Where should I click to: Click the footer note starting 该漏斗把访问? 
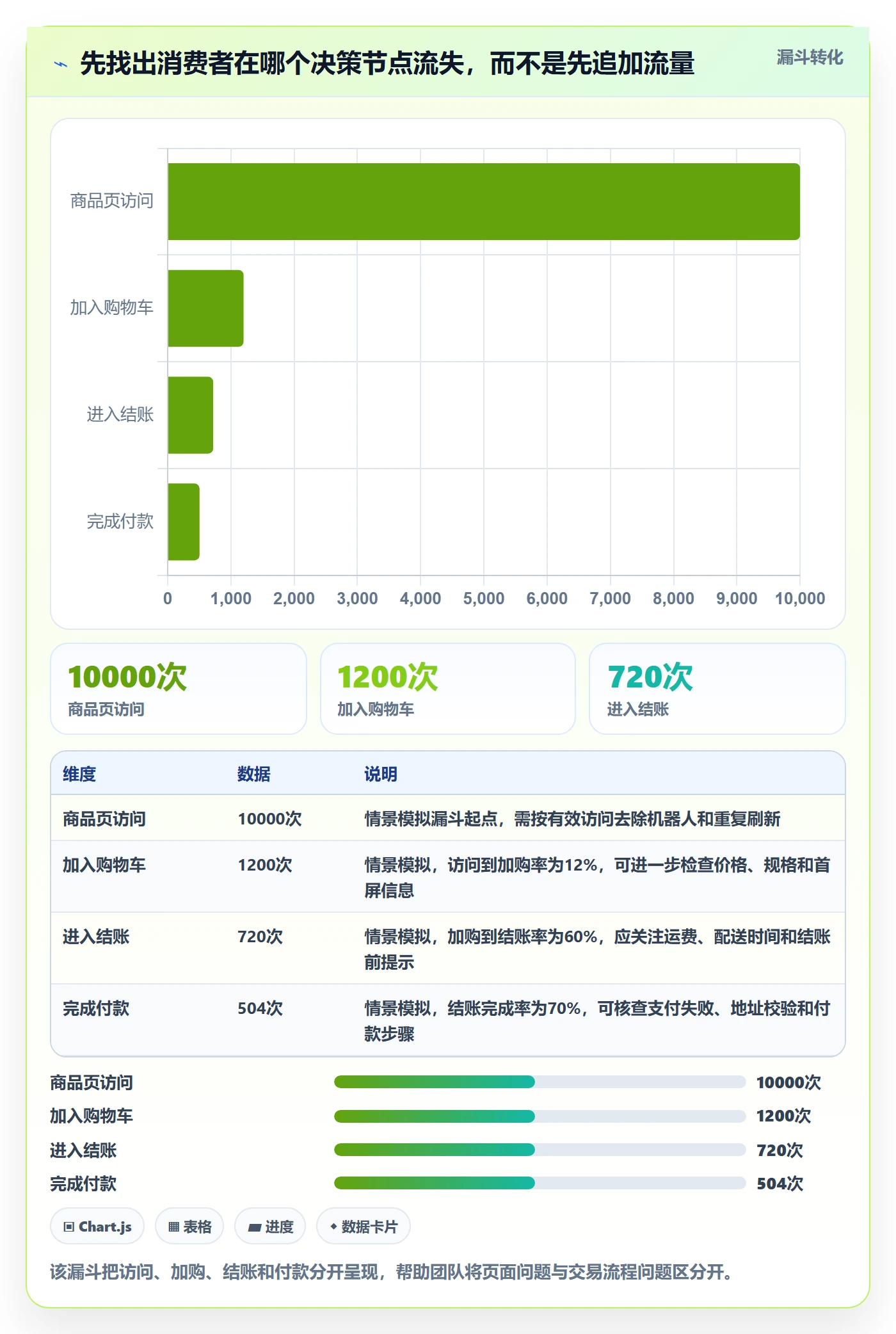point(392,1271)
